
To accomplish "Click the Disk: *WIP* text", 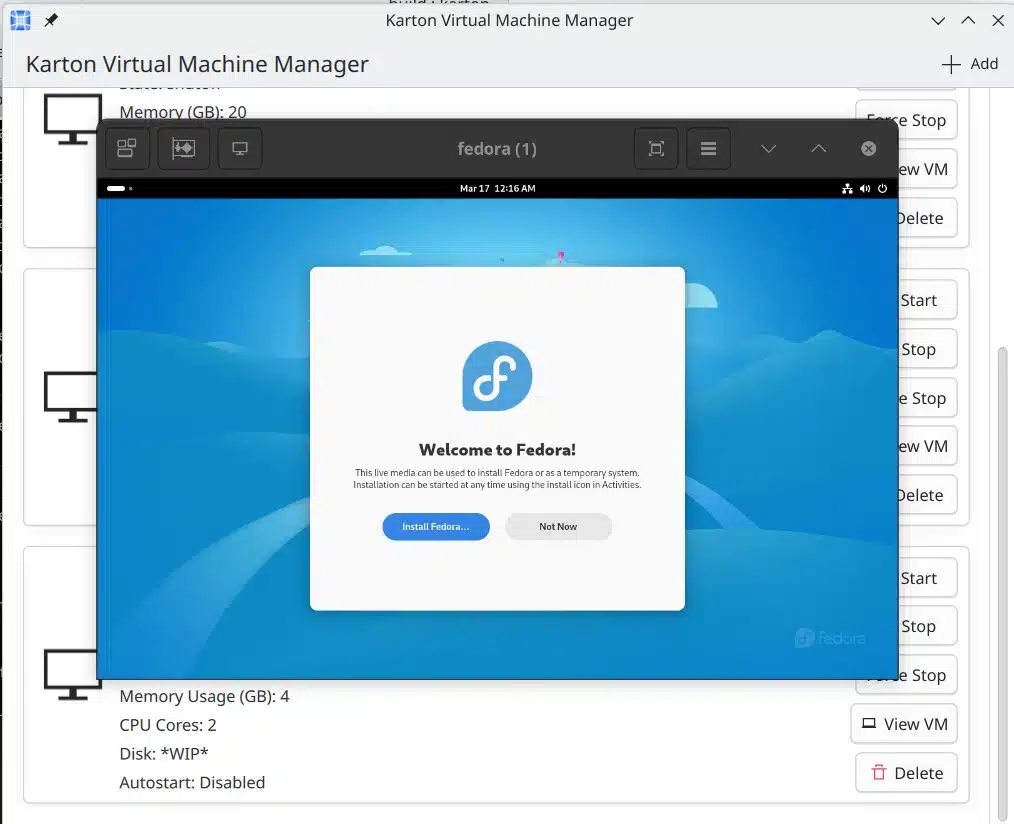I will click(x=164, y=754).
